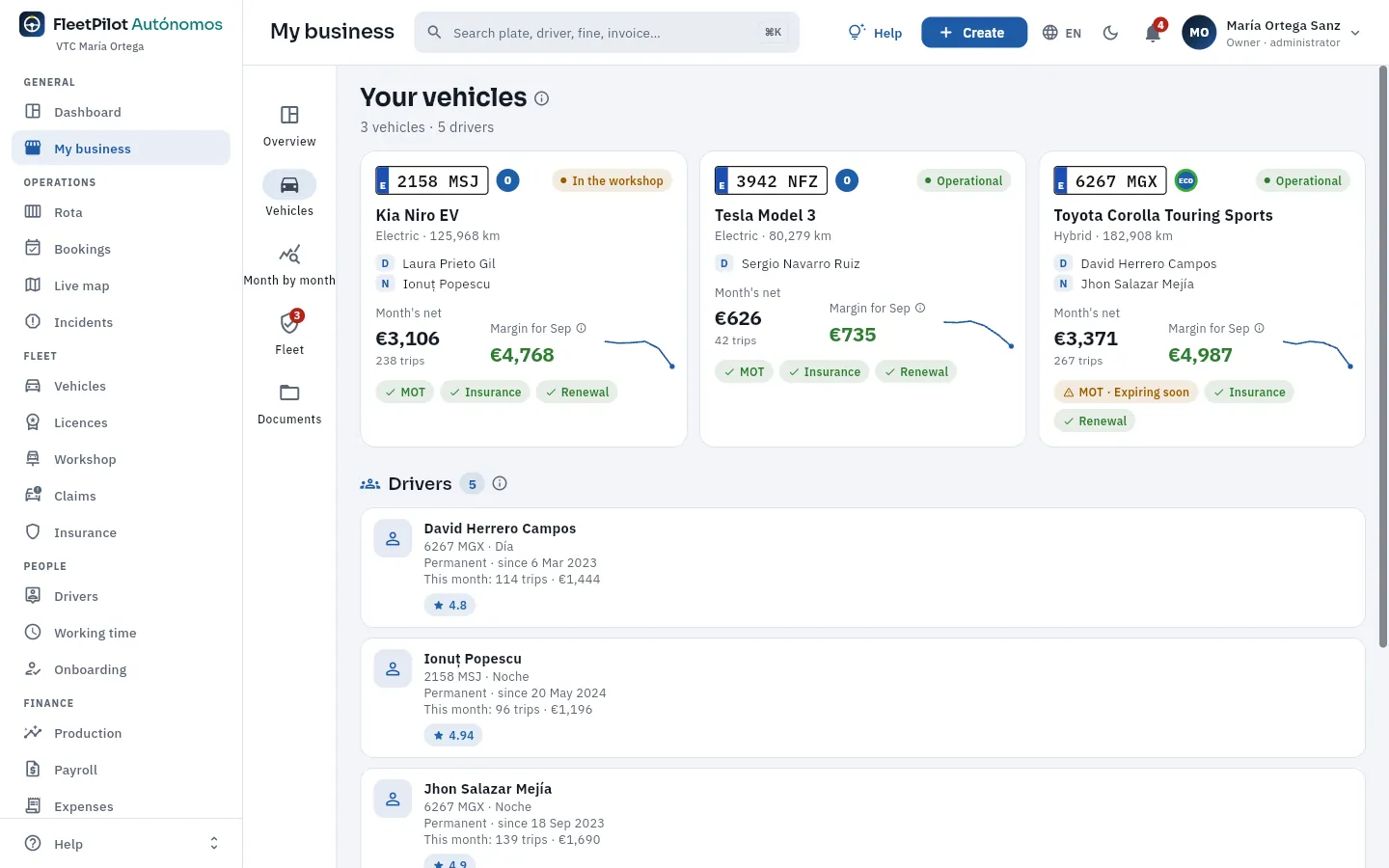Switch to Fleet tab with 3 badge

point(289,335)
